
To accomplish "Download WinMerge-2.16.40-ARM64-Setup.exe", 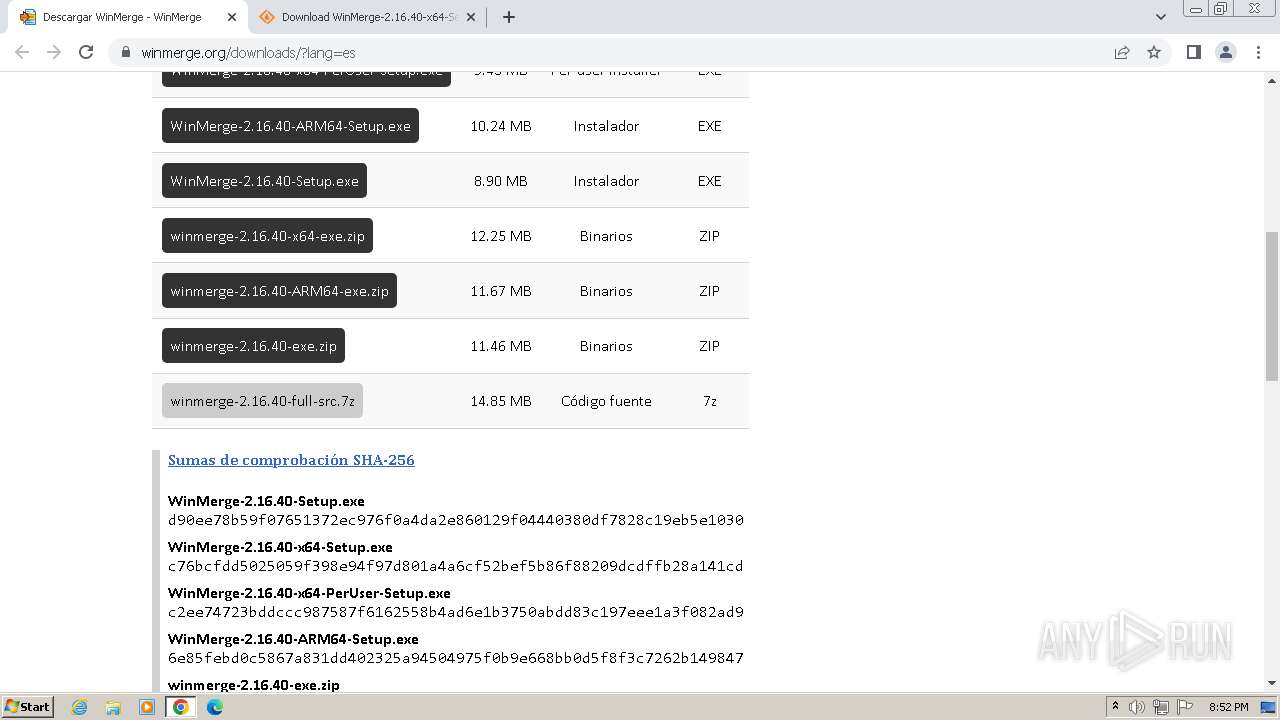I will tap(290, 126).
